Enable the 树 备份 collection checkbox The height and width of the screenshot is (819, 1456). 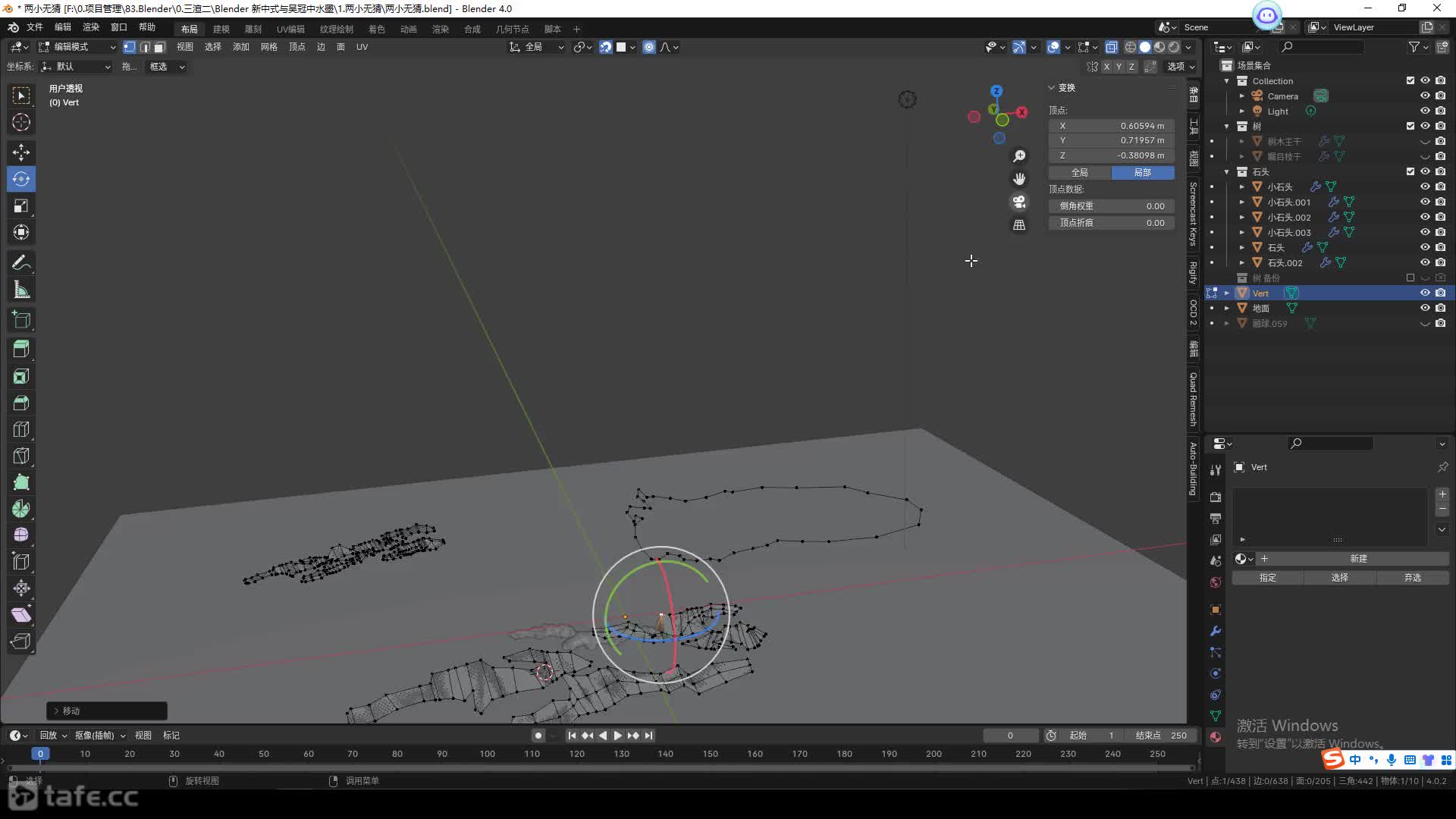click(x=1410, y=278)
